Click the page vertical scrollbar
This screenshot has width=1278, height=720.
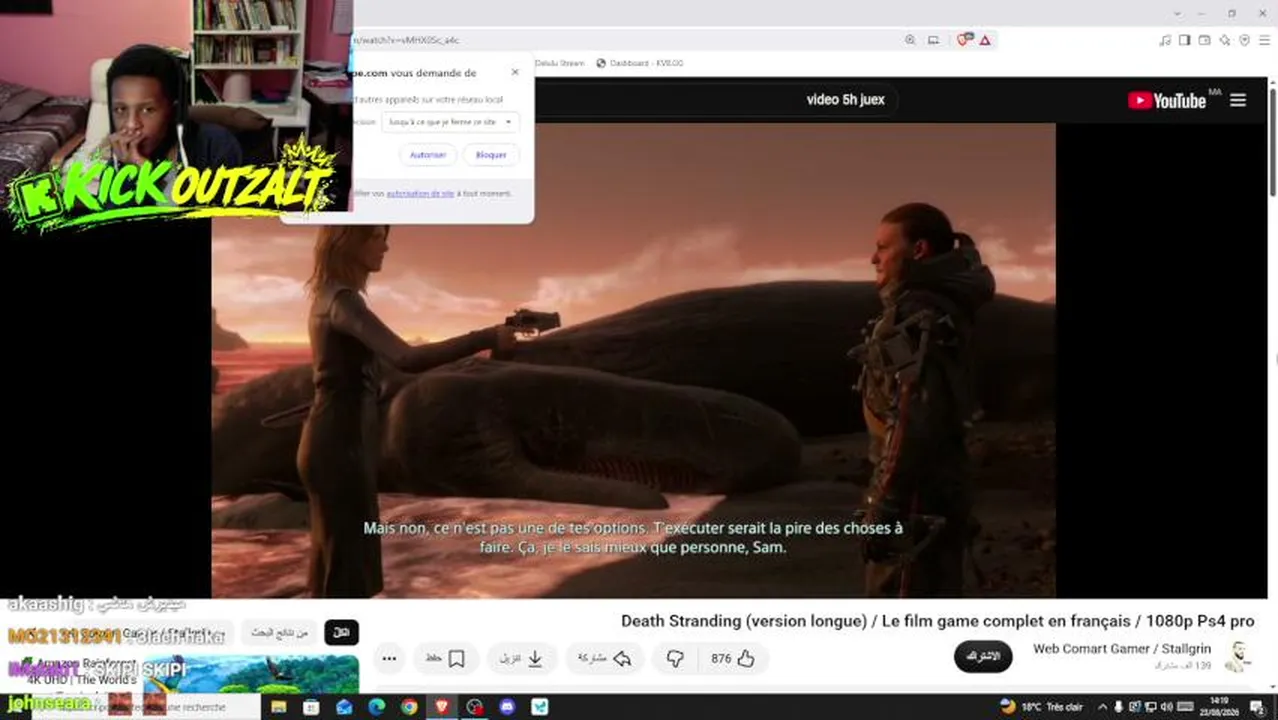coord(1273,140)
